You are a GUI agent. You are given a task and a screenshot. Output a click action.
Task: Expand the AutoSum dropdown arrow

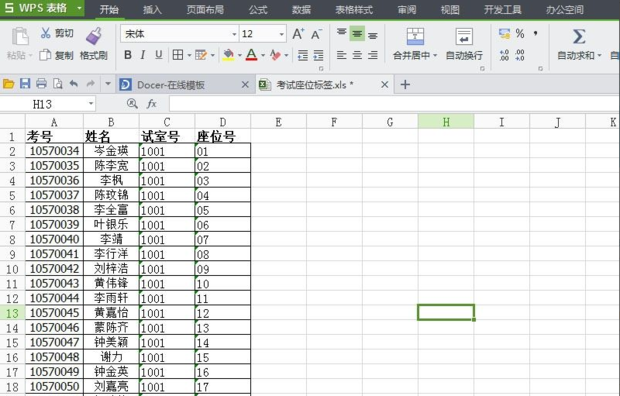(x=599, y=55)
